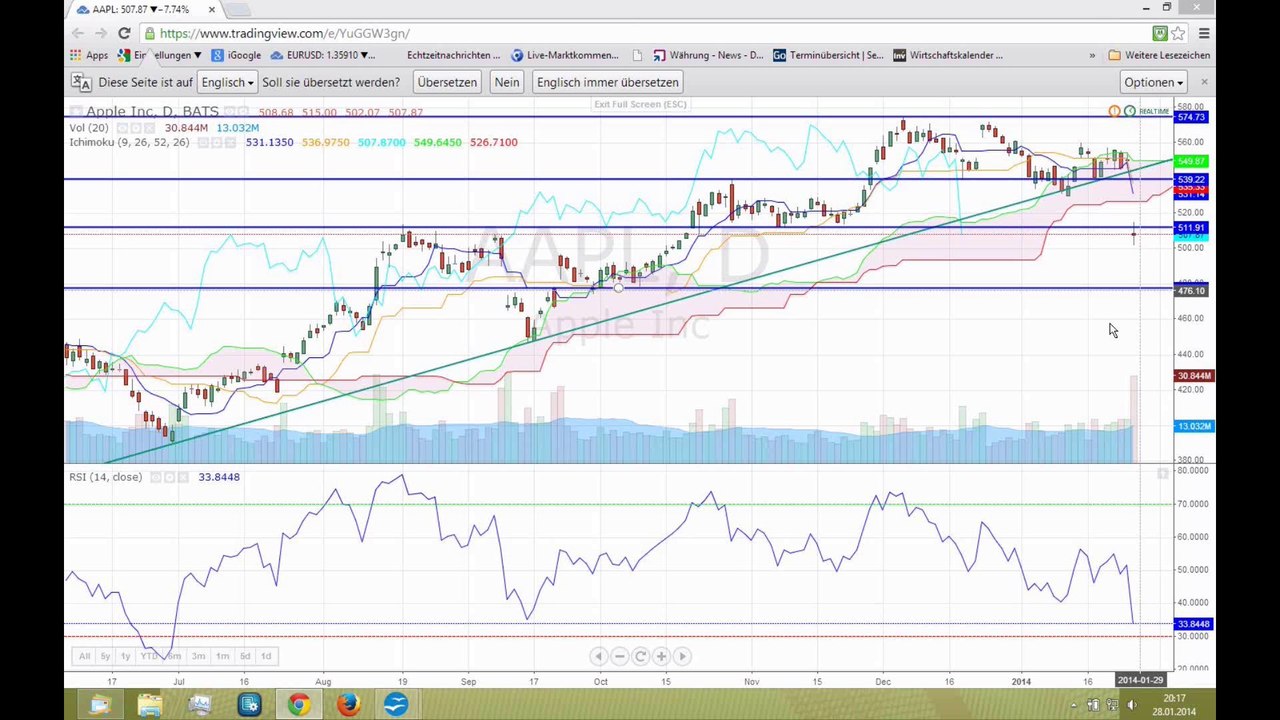
Task: Click the 574.73 price line label
Action: [x=1192, y=117]
